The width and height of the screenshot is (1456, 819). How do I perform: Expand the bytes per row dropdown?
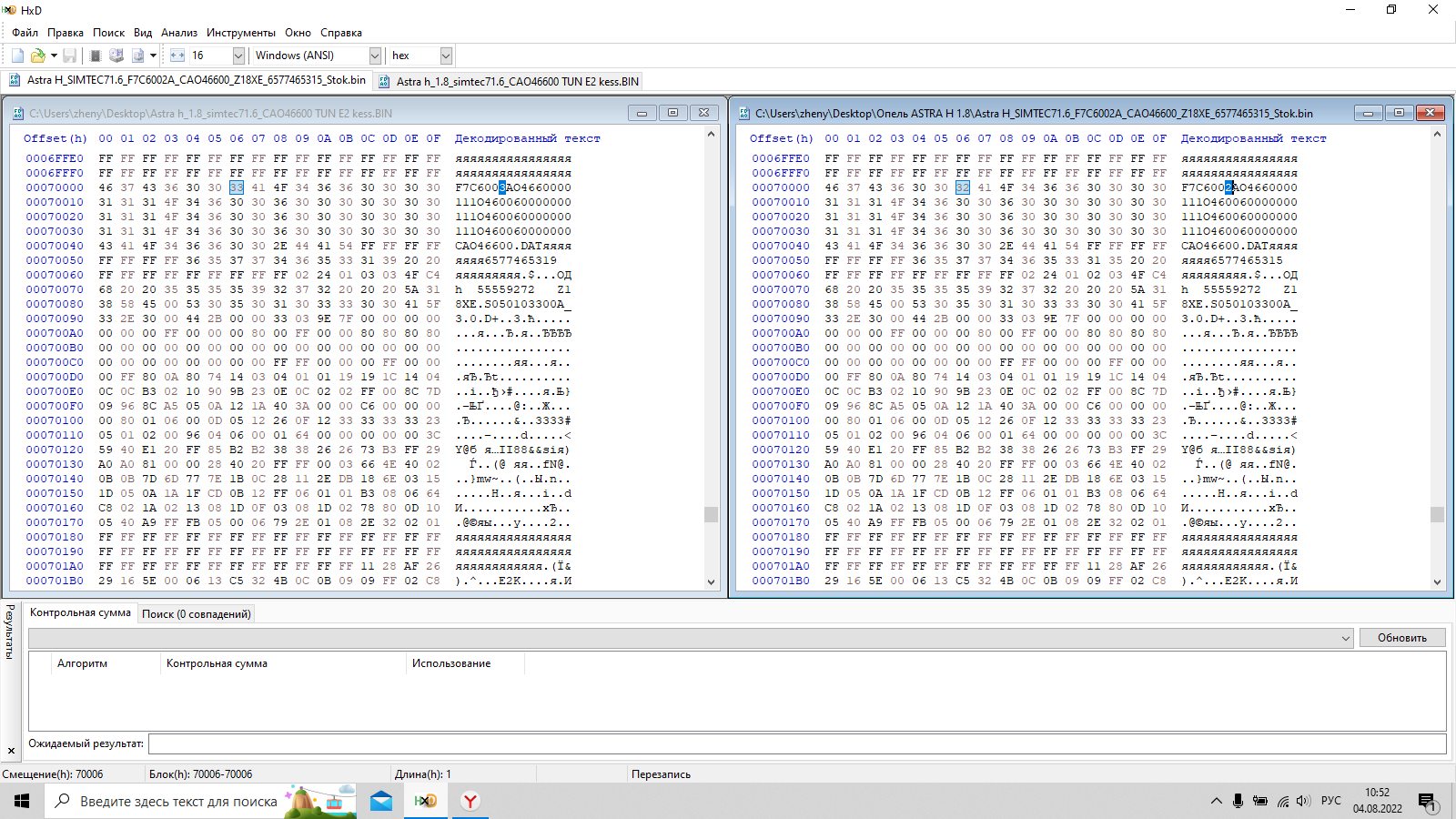(238, 56)
